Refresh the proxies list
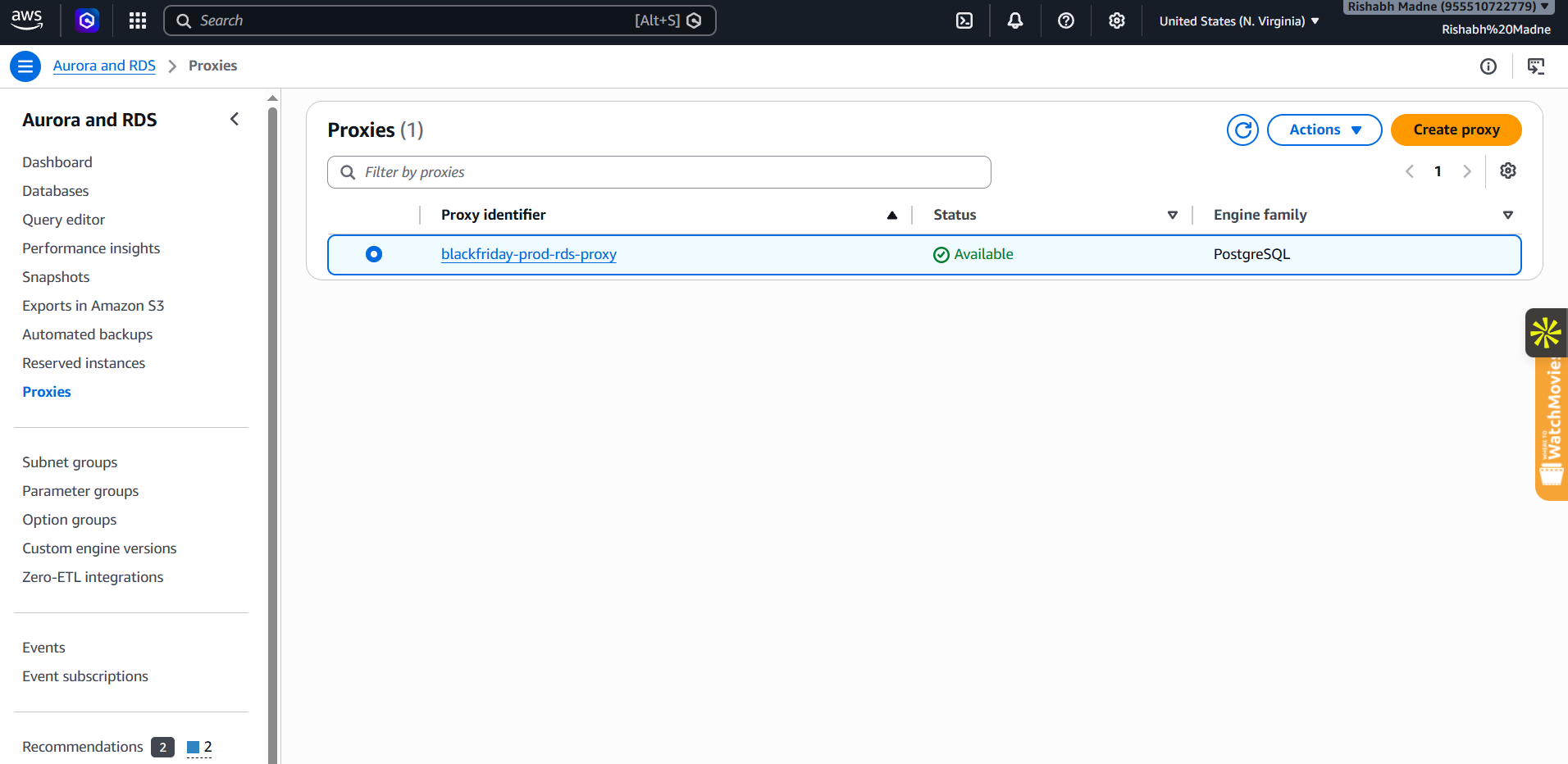 click(1243, 130)
